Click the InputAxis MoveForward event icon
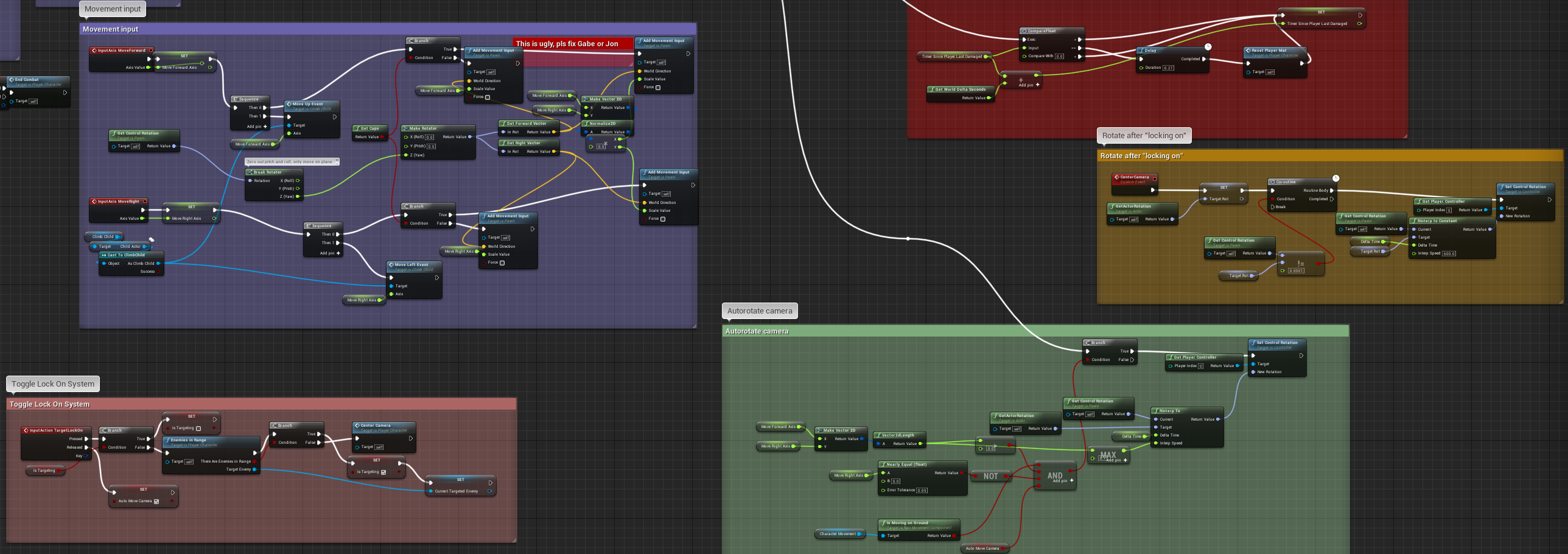Image resolution: width=1568 pixels, height=554 pixels. tap(94, 51)
